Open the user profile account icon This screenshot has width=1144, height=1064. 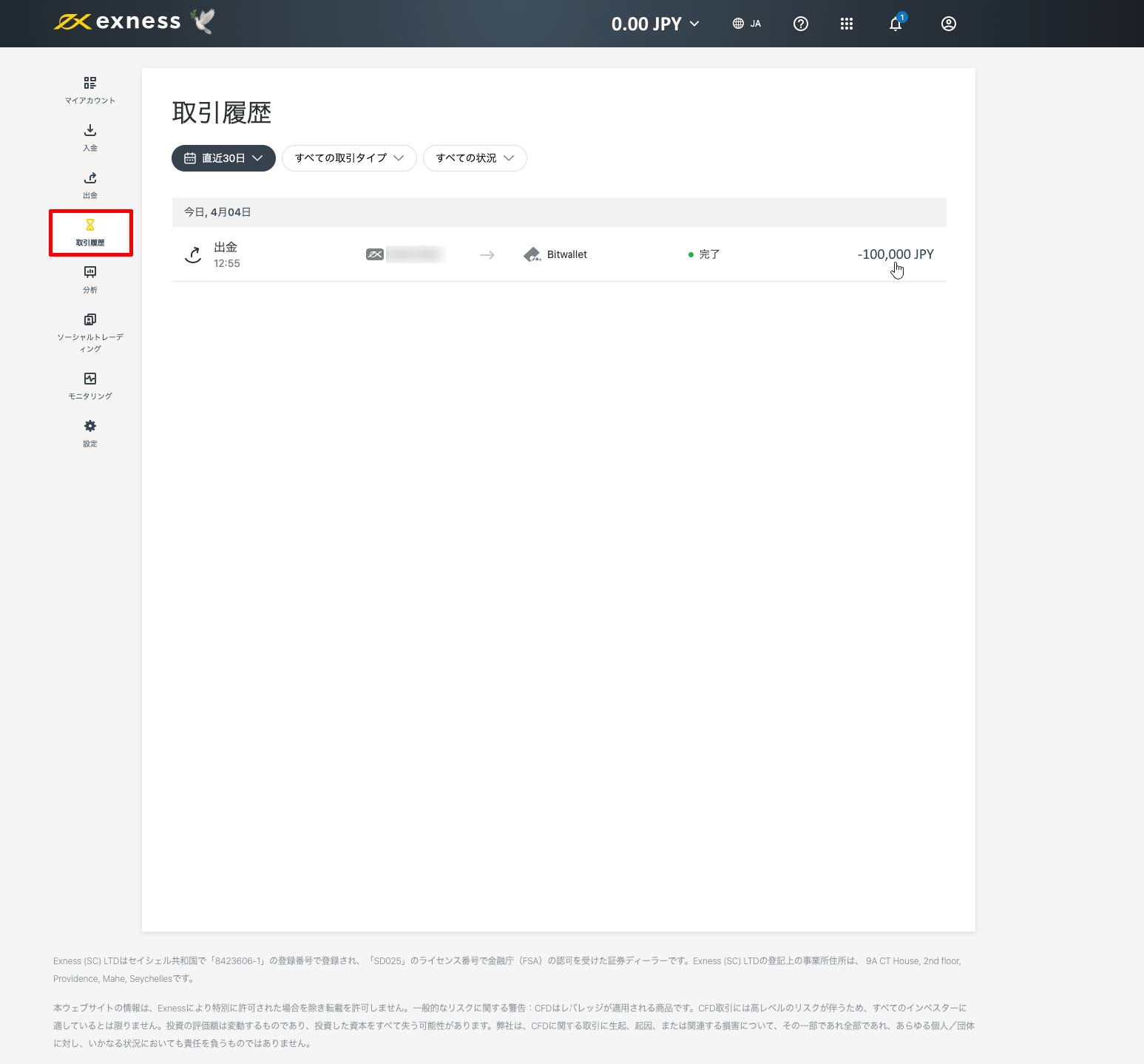coord(949,23)
